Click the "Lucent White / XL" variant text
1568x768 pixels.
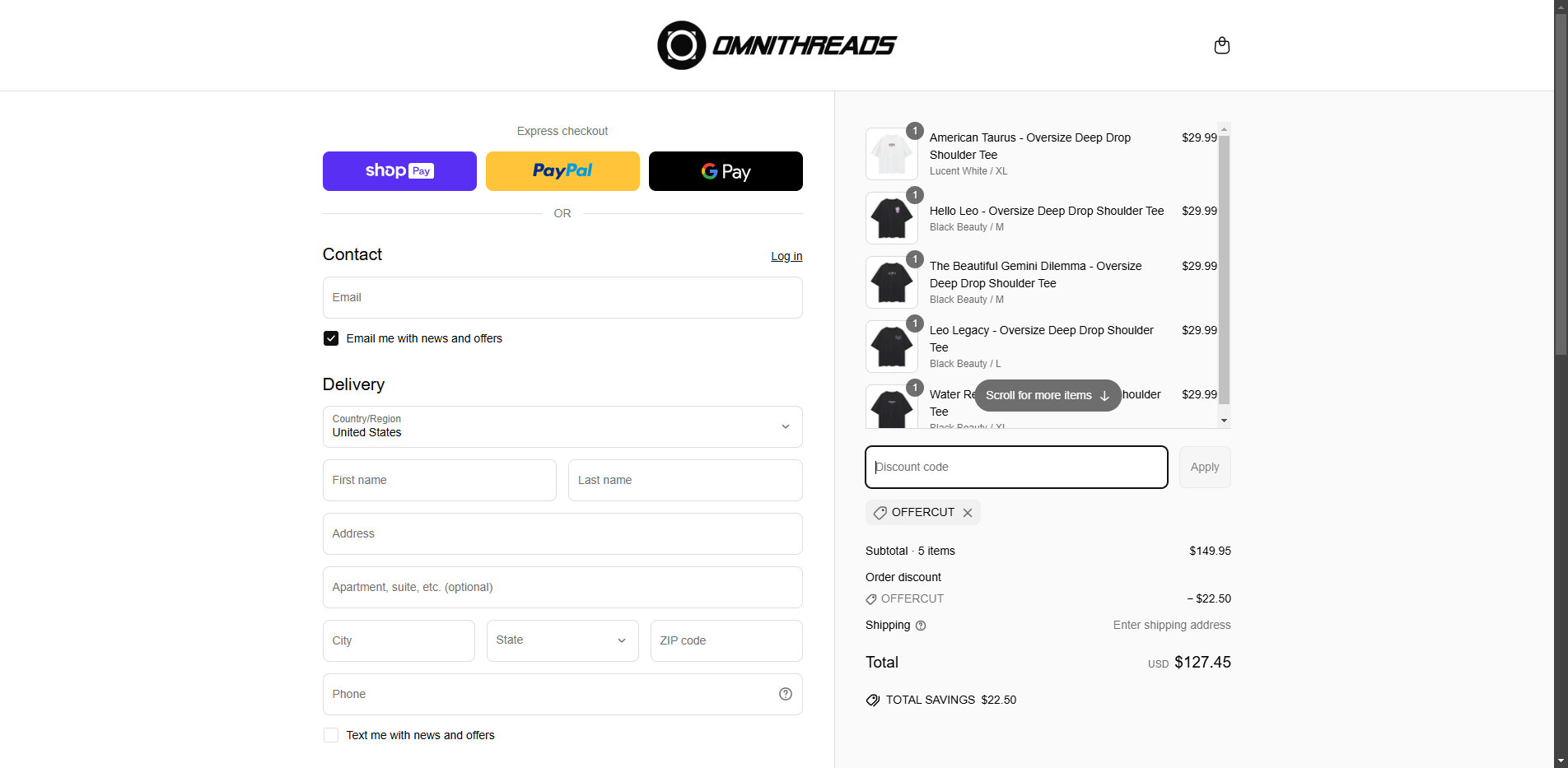(x=968, y=171)
